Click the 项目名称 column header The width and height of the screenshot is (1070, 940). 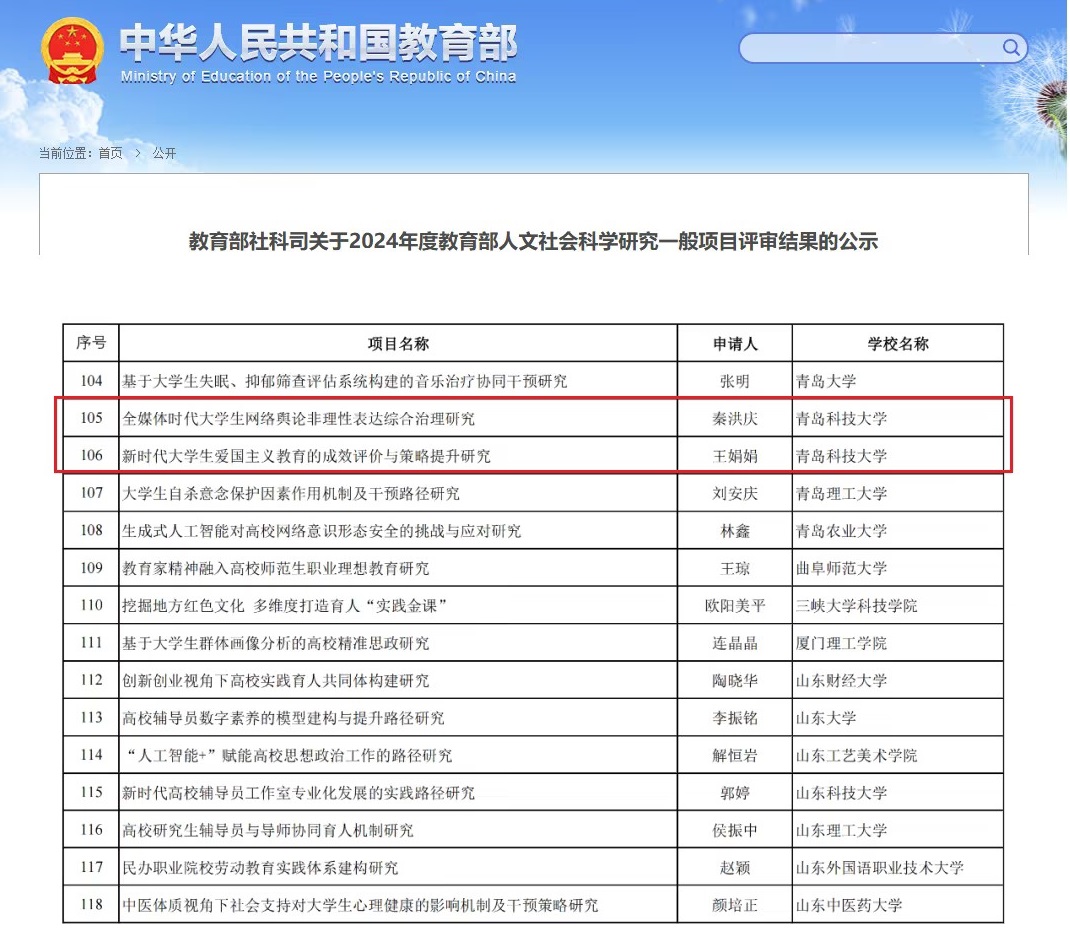[x=398, y=343]
